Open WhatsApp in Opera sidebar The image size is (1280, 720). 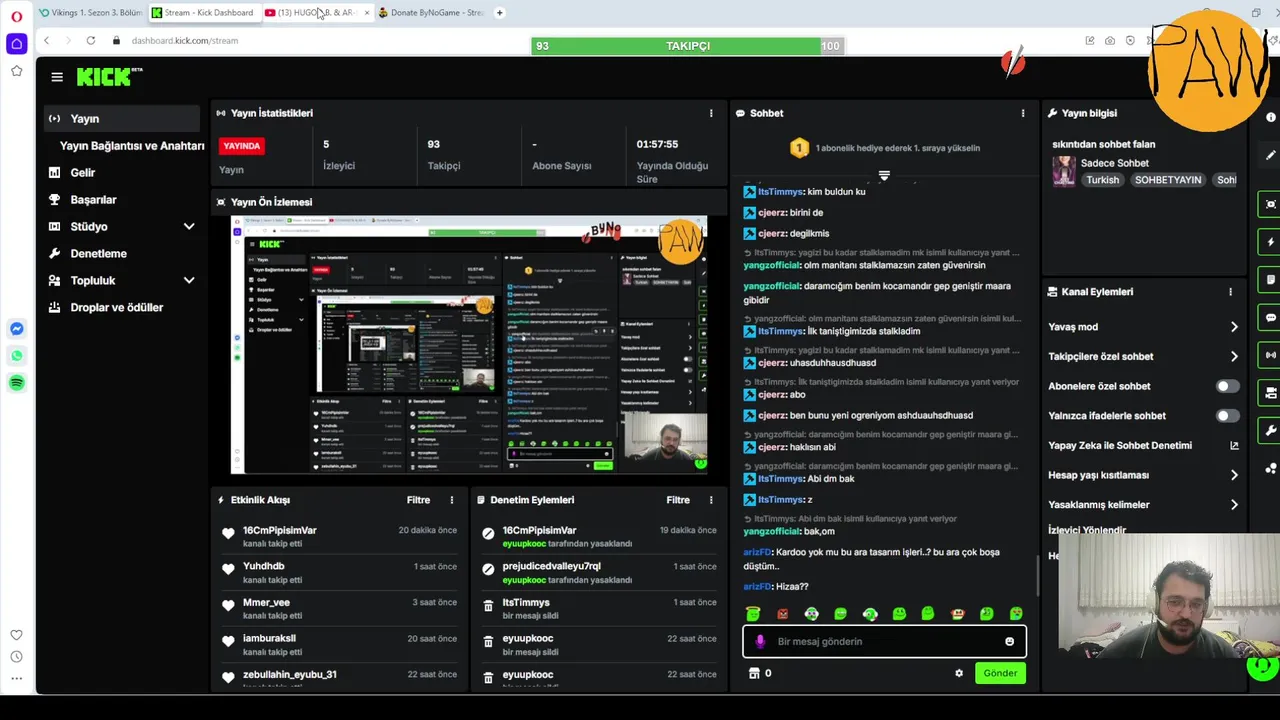pos(17,356)
